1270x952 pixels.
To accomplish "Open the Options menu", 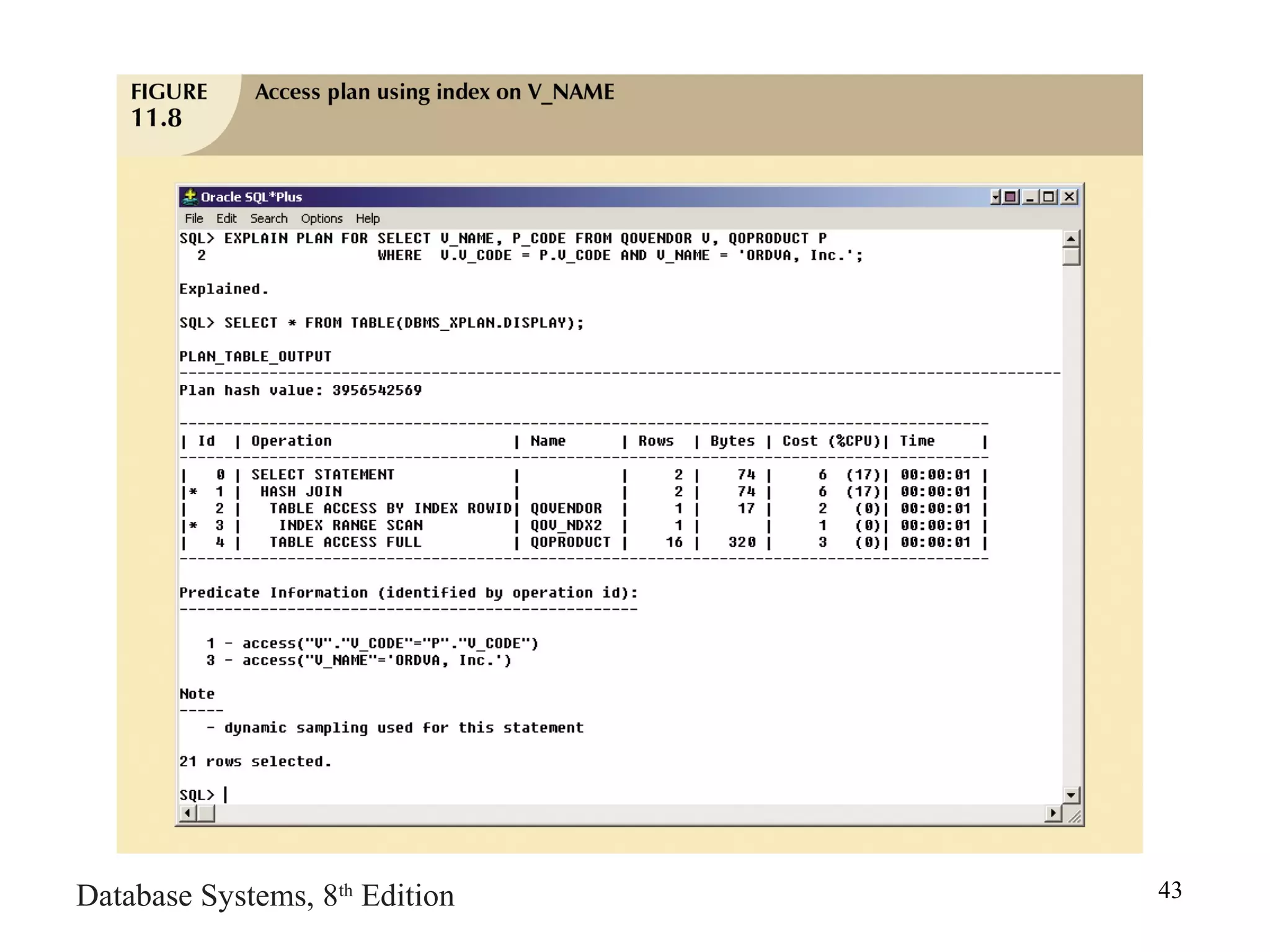I will click(321, 218).
